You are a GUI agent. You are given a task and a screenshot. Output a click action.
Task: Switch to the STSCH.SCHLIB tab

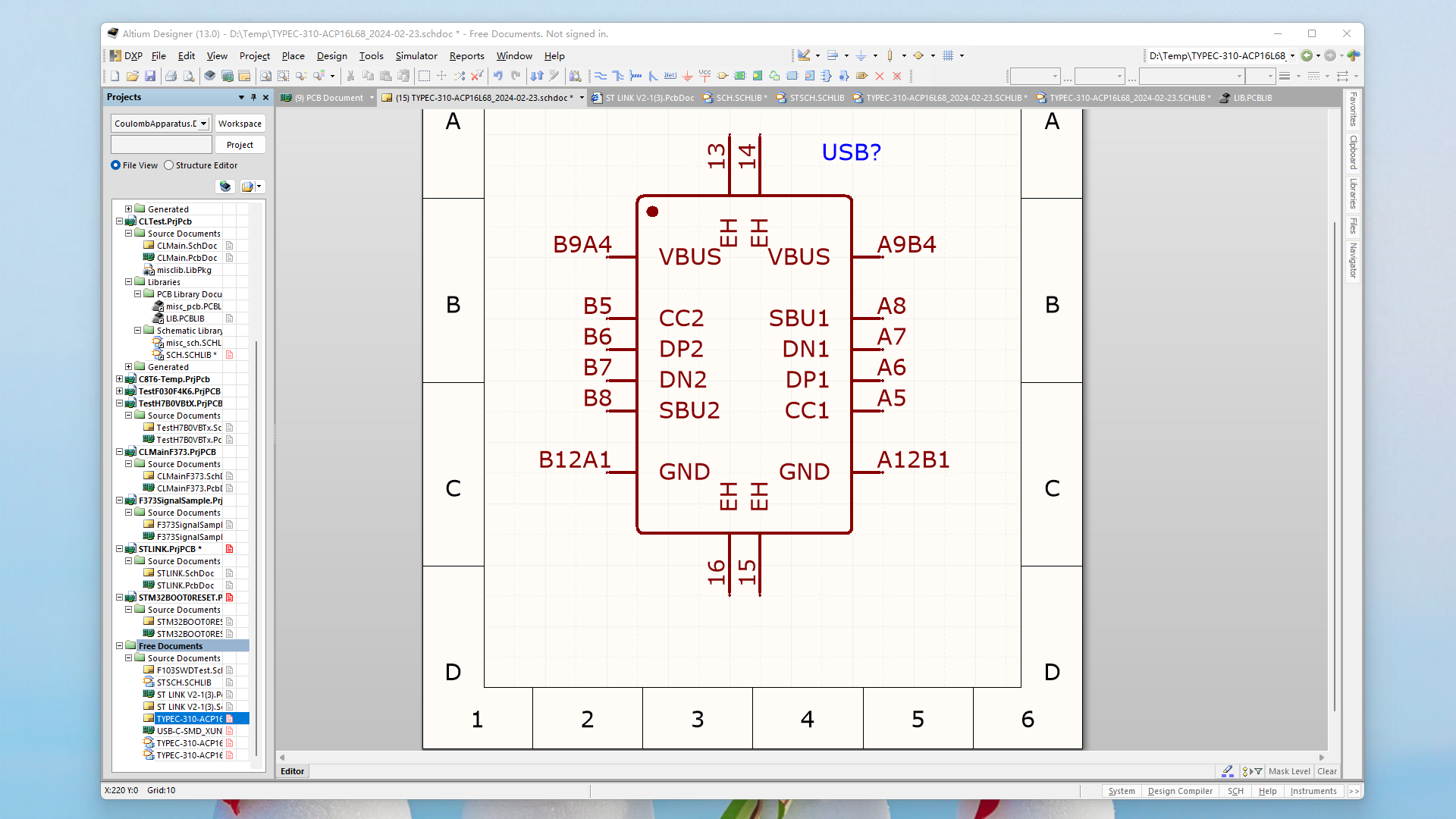click(816, 98)
